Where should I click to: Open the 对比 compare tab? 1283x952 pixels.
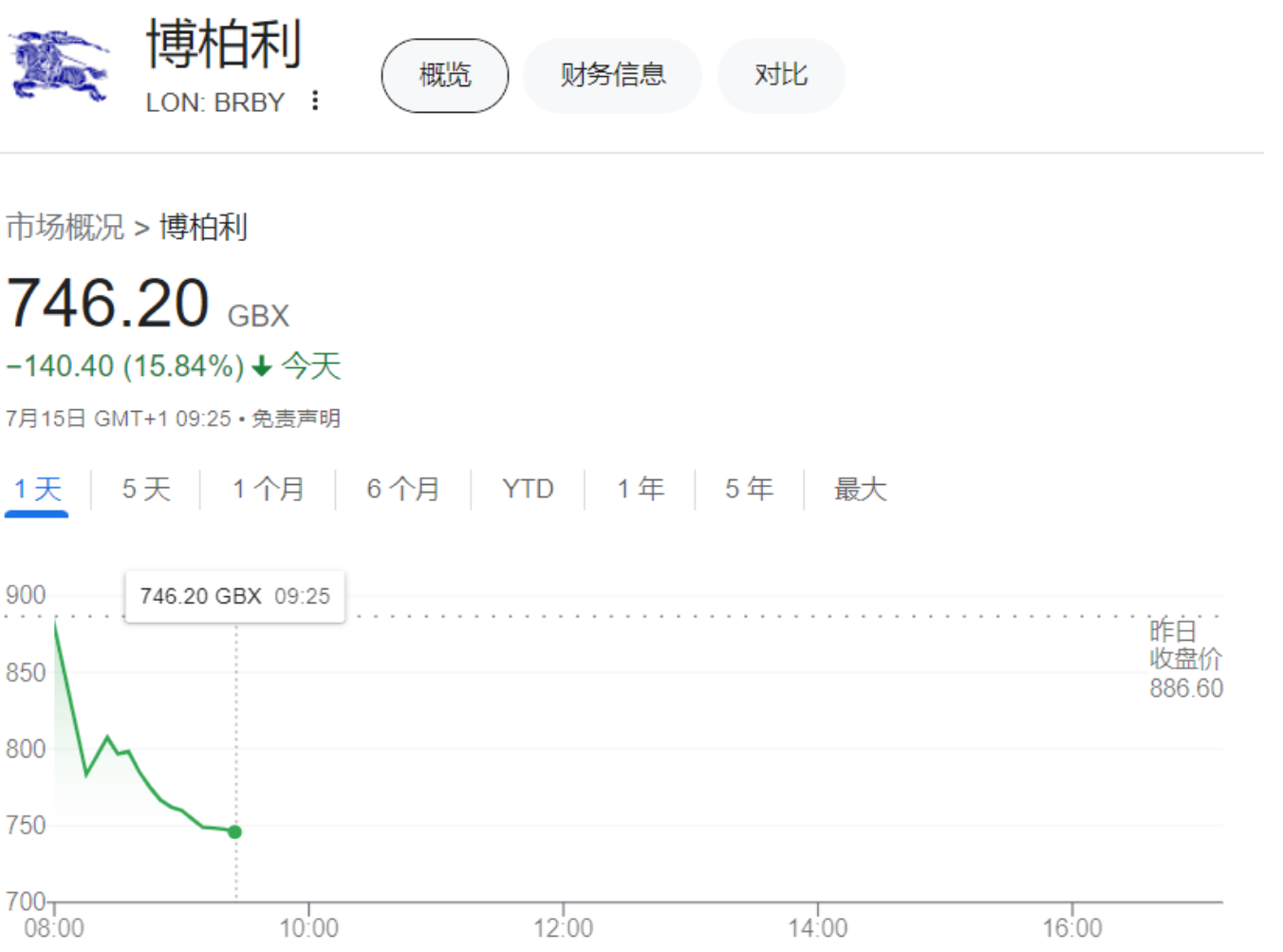pos(780,75)
